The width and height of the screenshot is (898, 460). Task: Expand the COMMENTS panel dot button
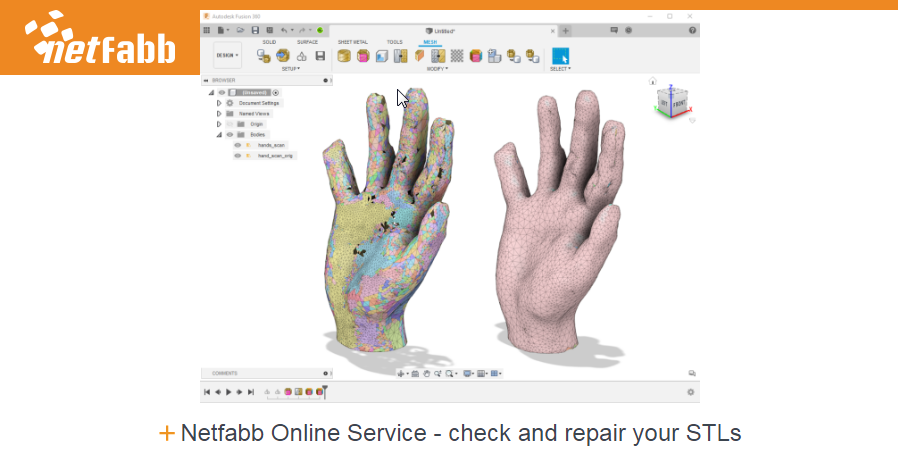pyautogui.click(x=325, y=373)
